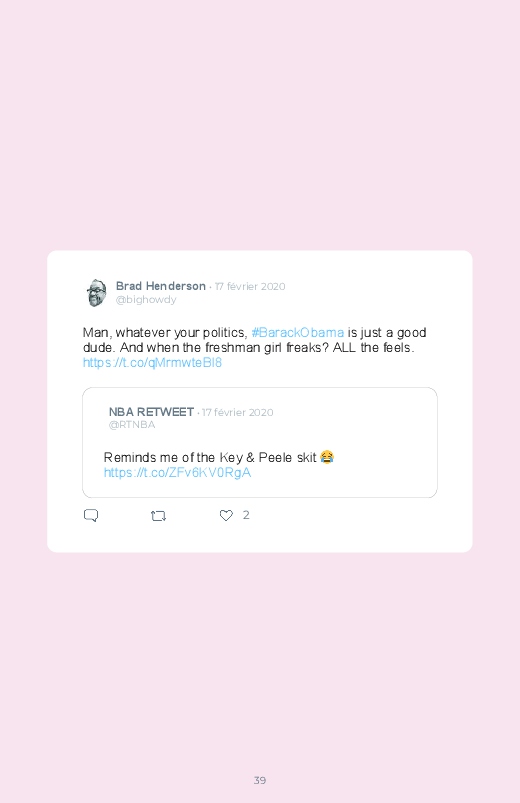Click the main tweet text about politics
The width and height of the screenshot is (520, 803).
point(254,340)
